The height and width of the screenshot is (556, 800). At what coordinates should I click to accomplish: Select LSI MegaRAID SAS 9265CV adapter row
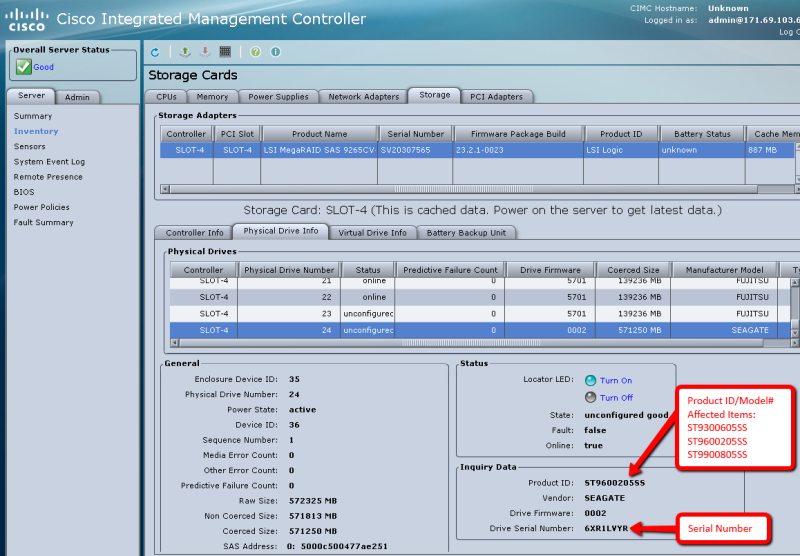(x=477, y=150)
